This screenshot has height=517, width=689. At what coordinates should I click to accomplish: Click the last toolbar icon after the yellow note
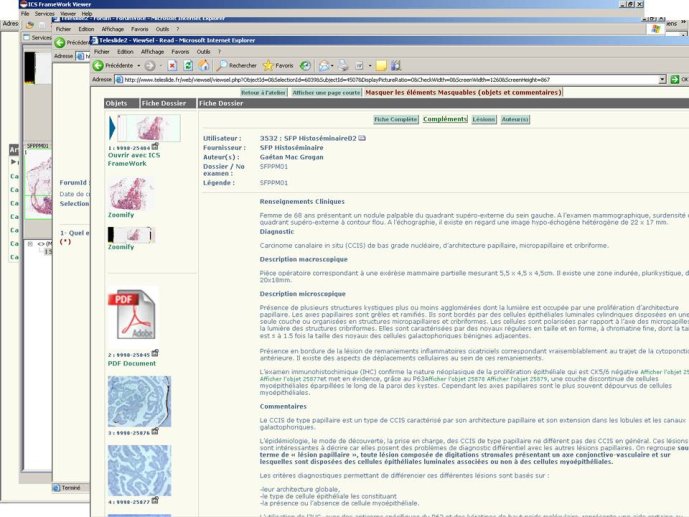click(396, 66)
